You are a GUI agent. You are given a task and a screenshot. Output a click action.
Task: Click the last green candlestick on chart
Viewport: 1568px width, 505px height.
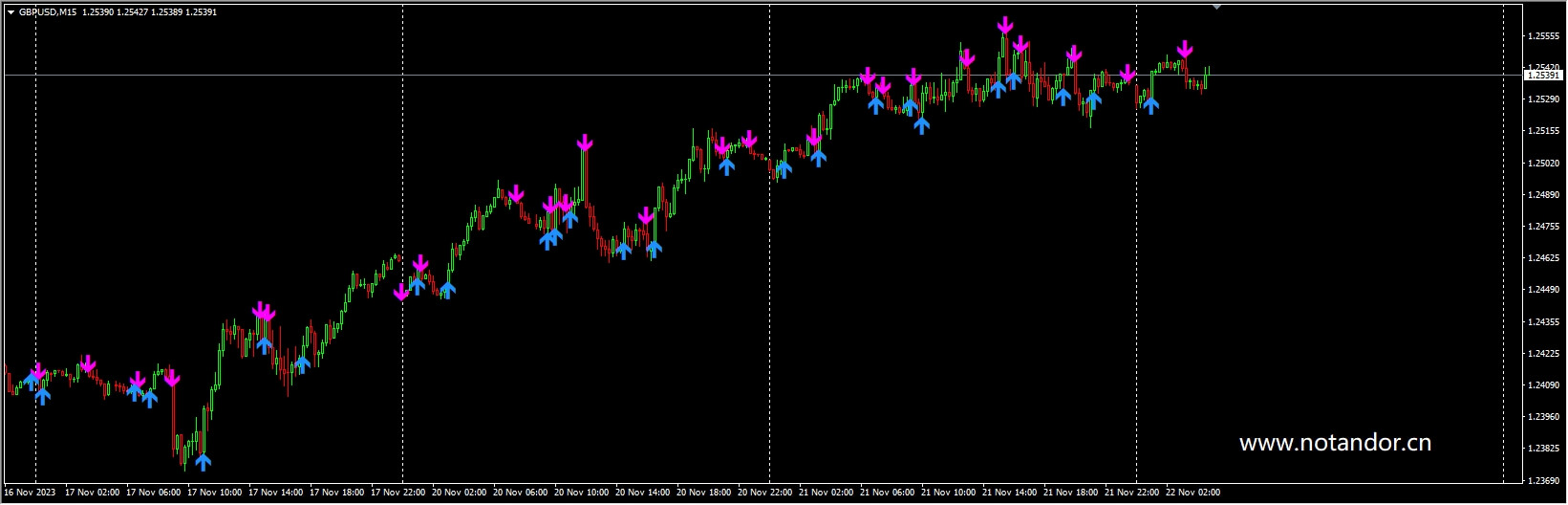(1209, 73)
